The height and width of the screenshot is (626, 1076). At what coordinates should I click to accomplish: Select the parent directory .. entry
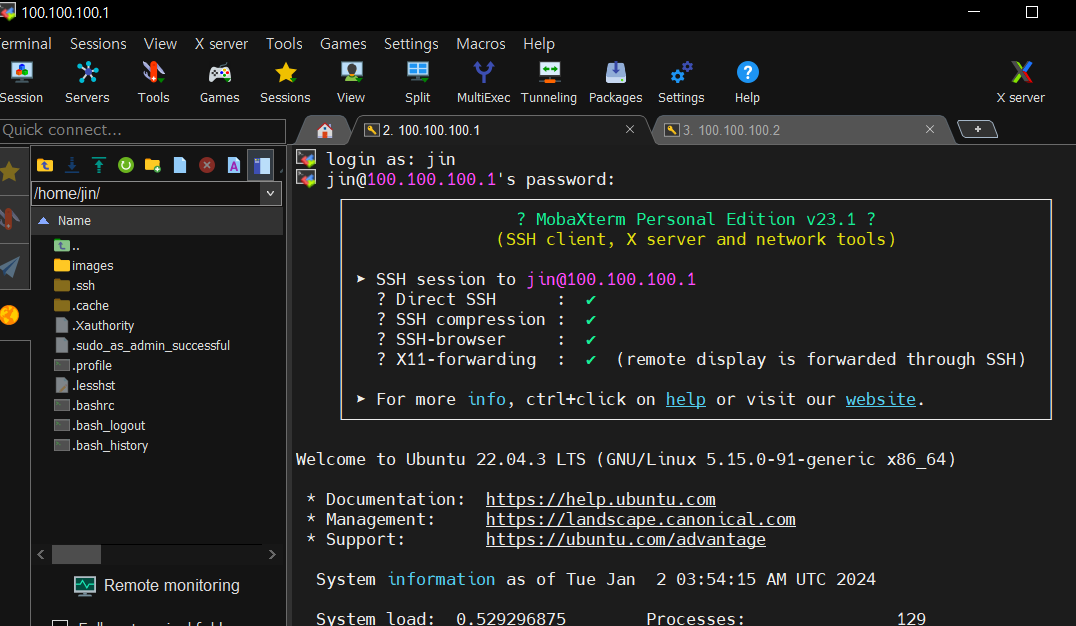[67, 246]
